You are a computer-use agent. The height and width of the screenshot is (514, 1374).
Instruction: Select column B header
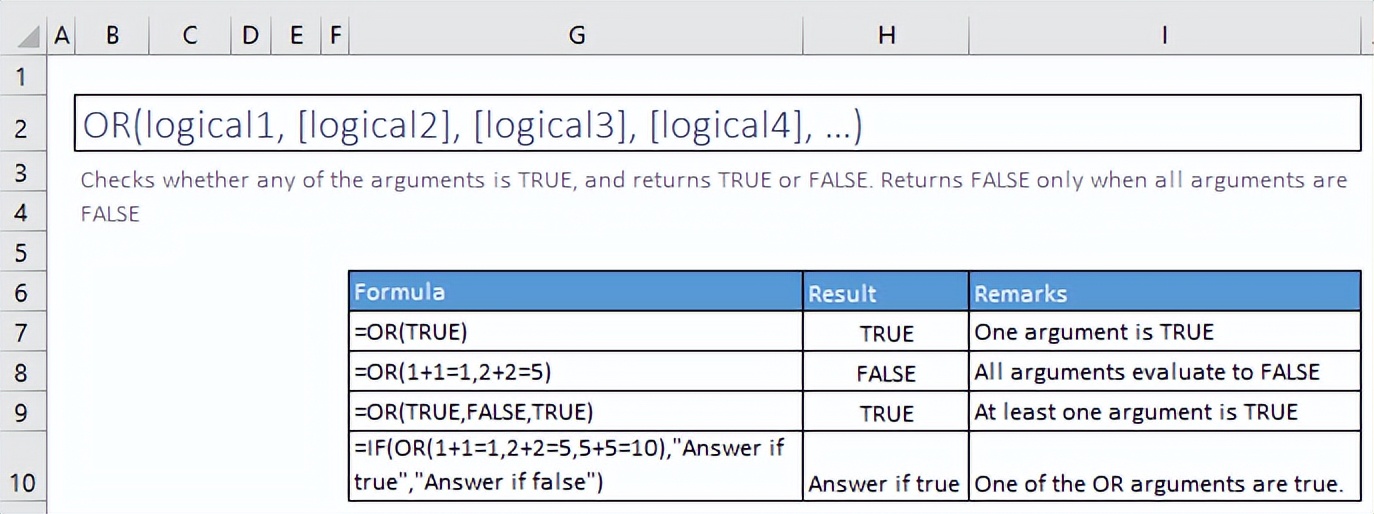[112, 36]
